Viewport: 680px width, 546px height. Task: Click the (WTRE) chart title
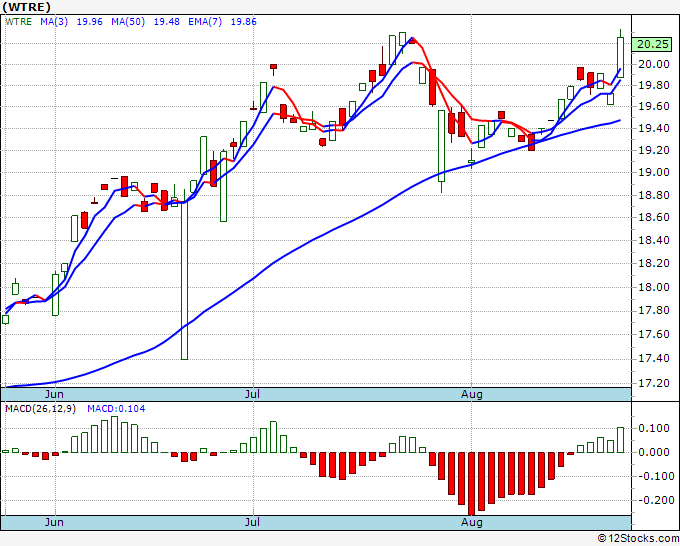pos(26,7)
